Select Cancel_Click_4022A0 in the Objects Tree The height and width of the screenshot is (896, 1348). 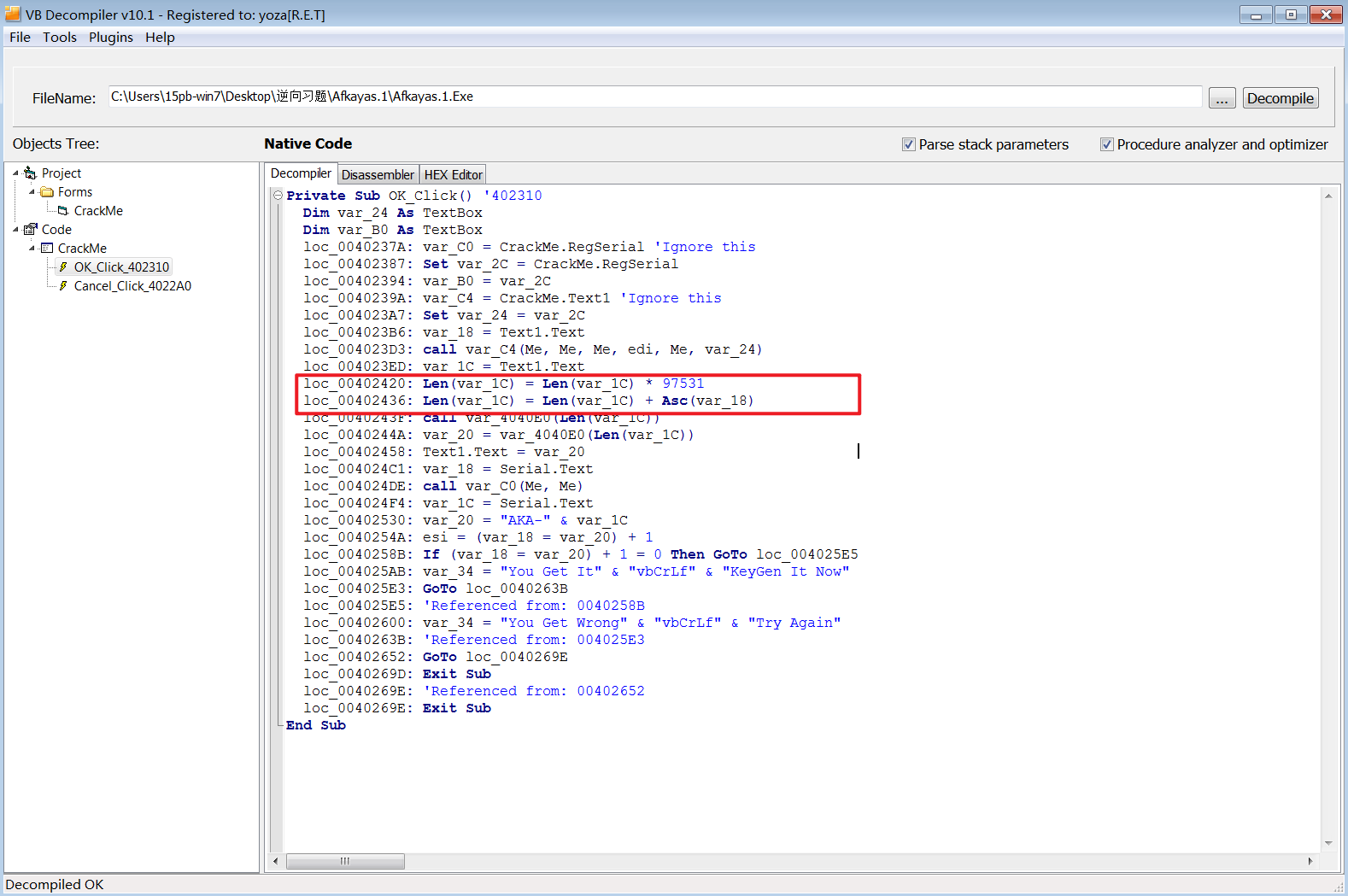(x=132, y=286)
